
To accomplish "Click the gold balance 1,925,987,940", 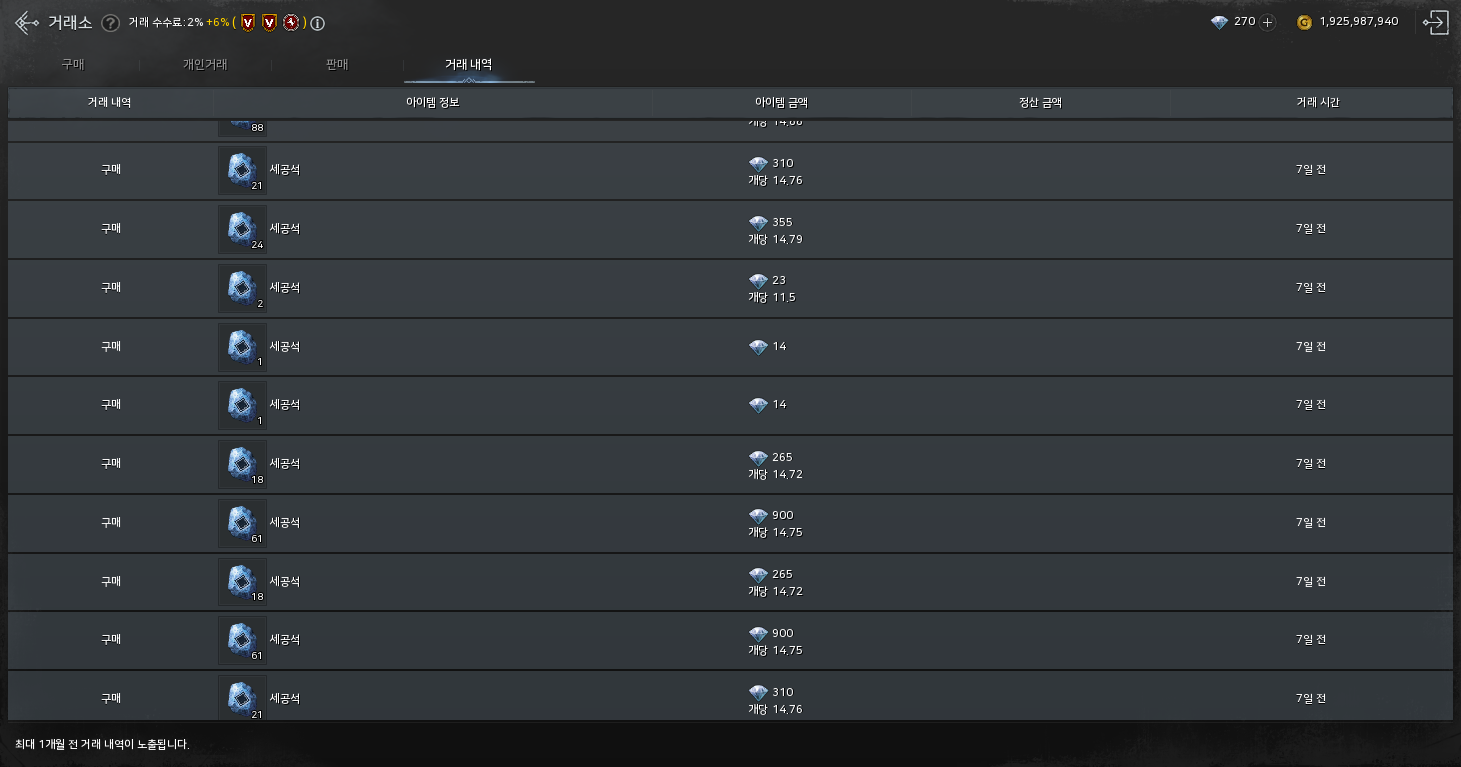I will 1359,22.
